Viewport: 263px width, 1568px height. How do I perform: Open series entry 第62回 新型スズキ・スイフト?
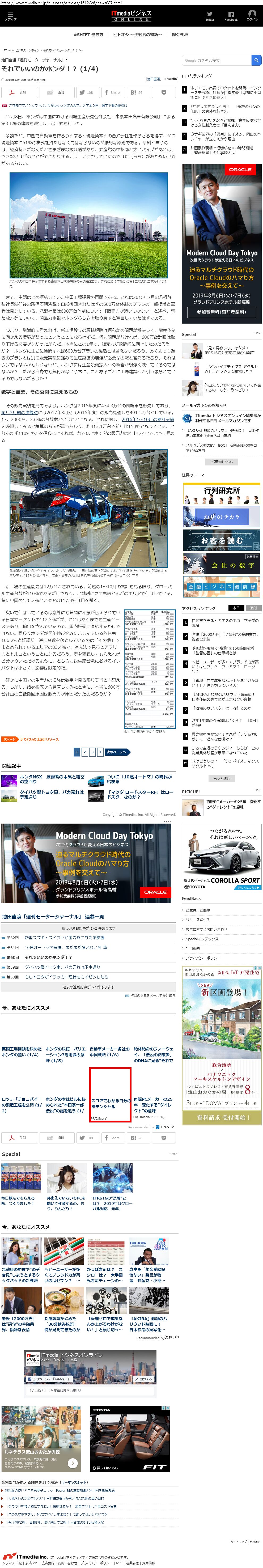click(64, 938)
